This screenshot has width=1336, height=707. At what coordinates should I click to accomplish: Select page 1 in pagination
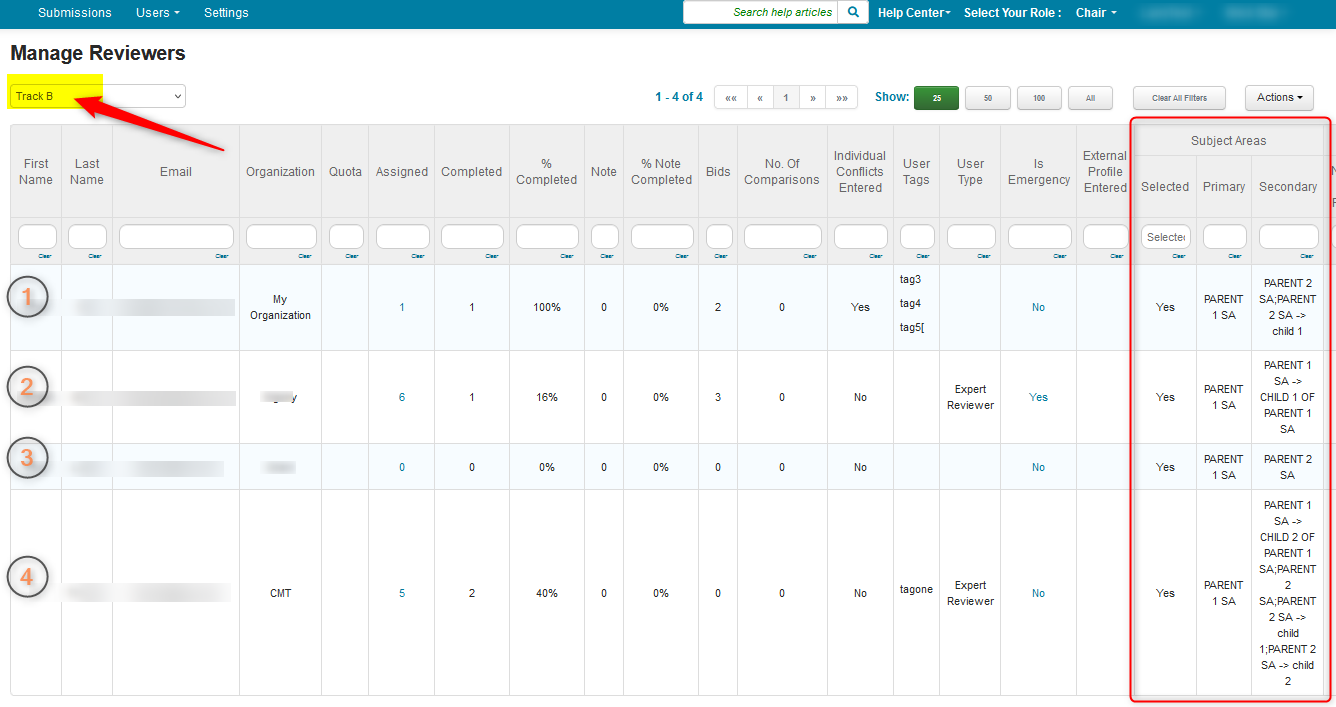coord(786,98)
